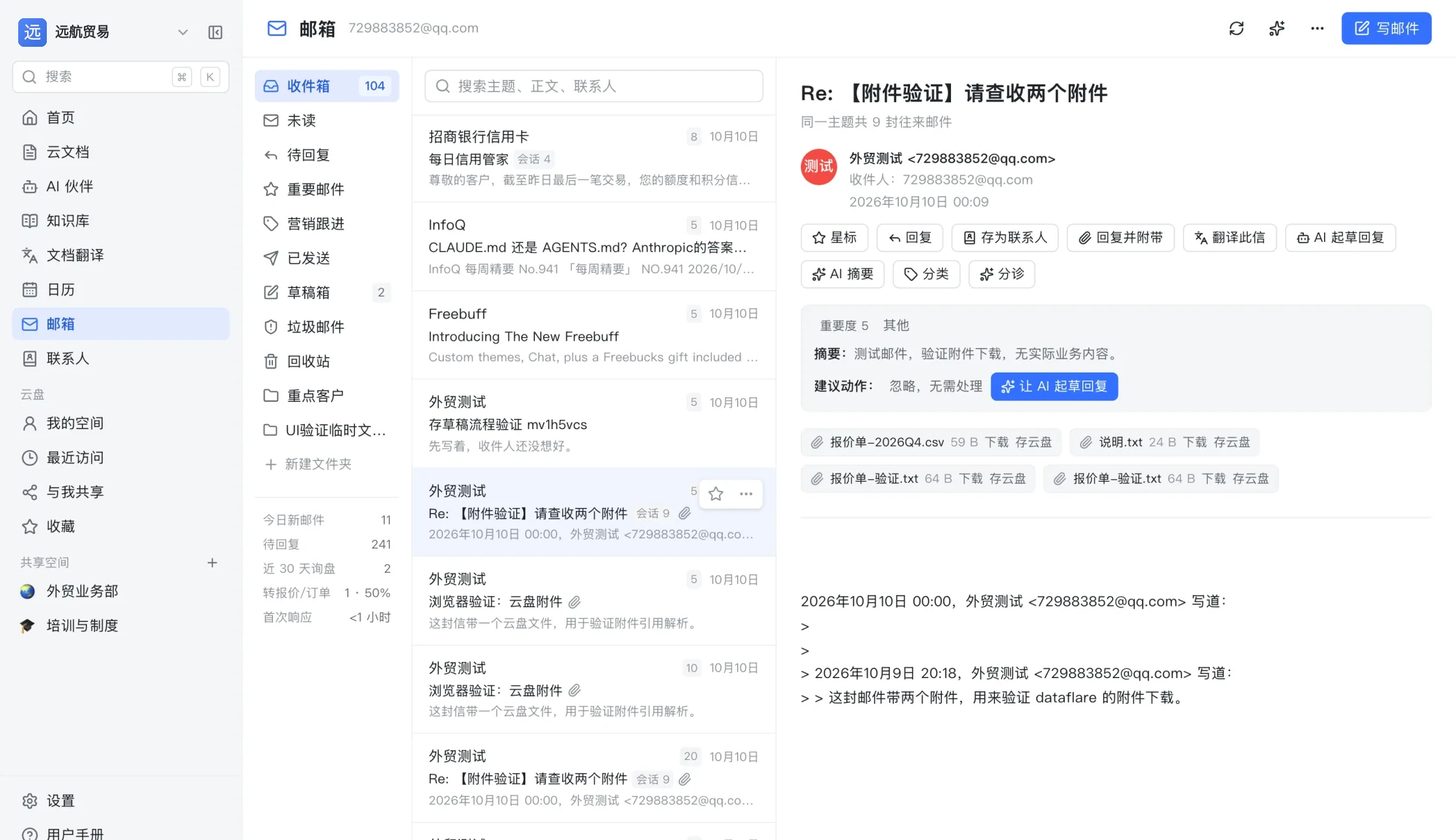Open the 垃圾邮件 folder
Image resolution: width=1456 pixels, height=840 pixels.
coord(326,327)
